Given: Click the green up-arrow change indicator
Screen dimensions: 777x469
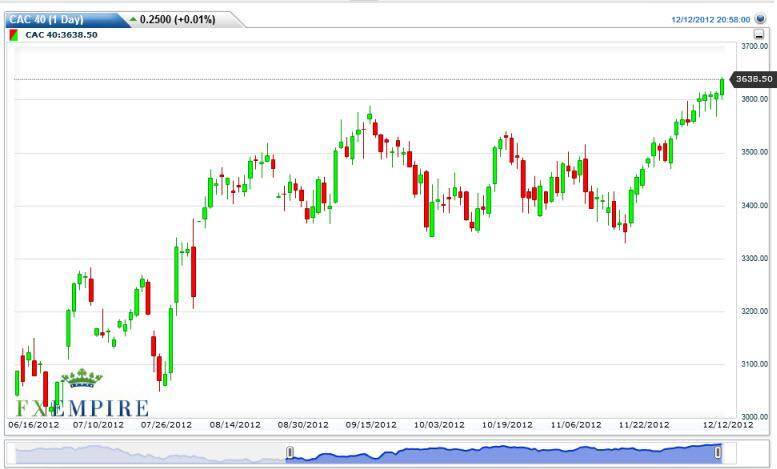Looking at the screenshot, I should click(x=133, y=19).
